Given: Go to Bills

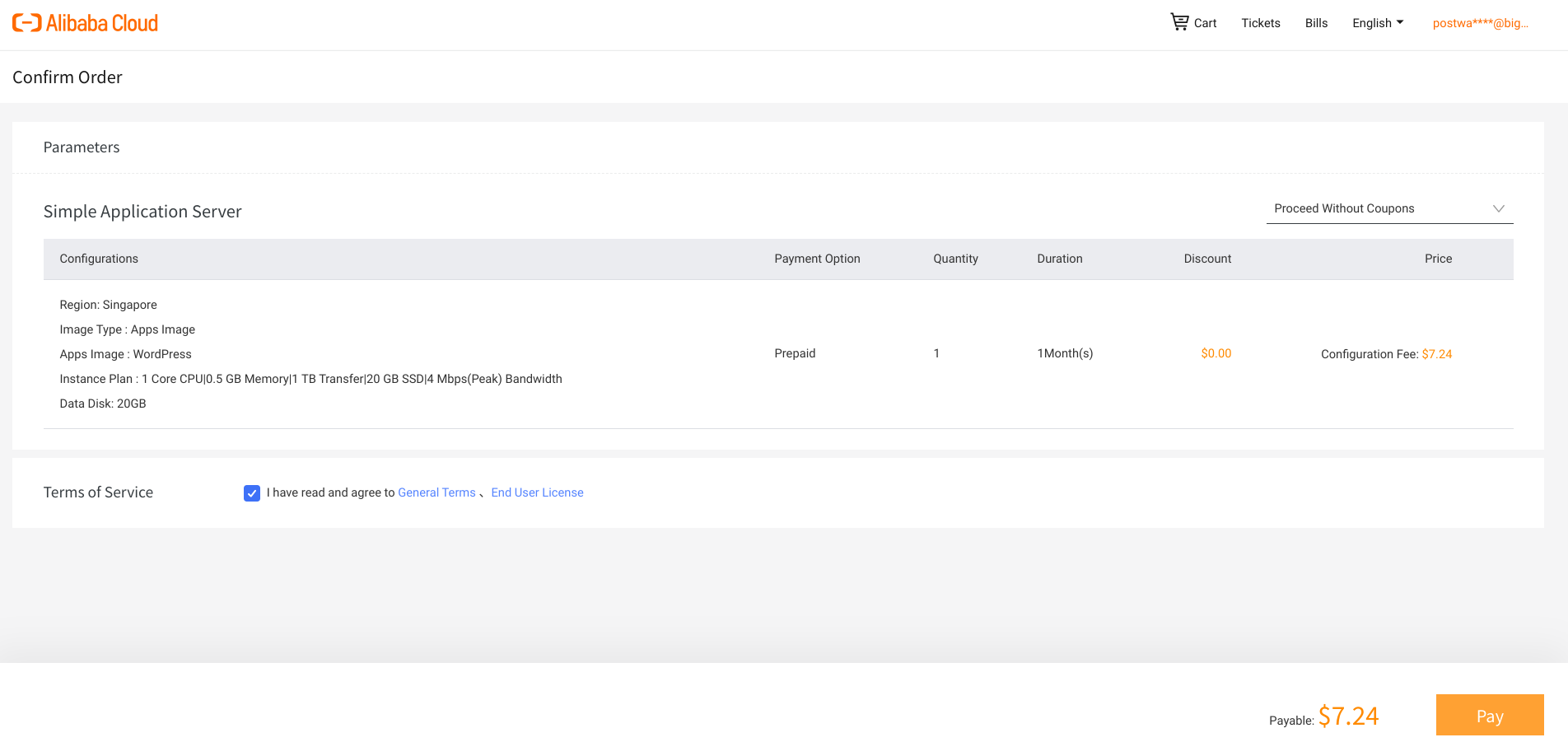Looking at the screenshot, I should (x=1315, y=22).
